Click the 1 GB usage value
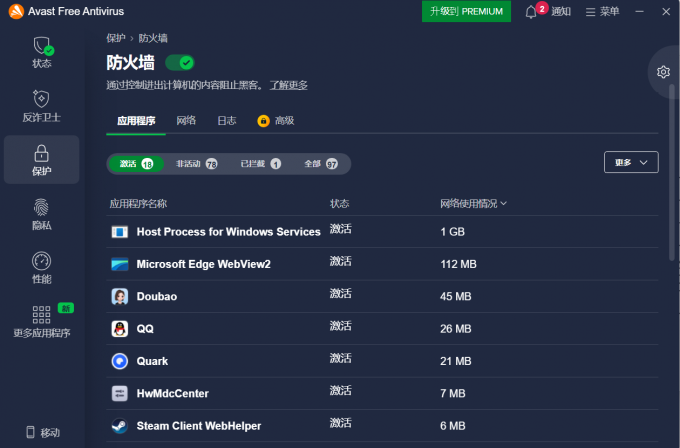Screen dimensions: 680x448 452,232
